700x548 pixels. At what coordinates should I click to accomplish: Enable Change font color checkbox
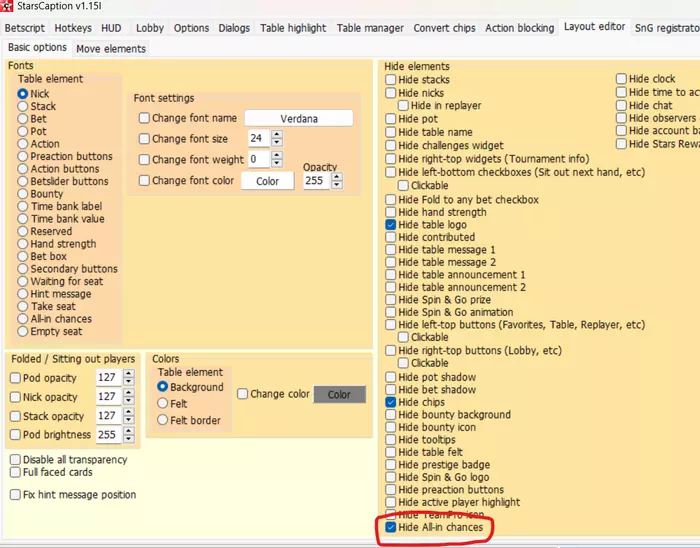tap(144, 180)
